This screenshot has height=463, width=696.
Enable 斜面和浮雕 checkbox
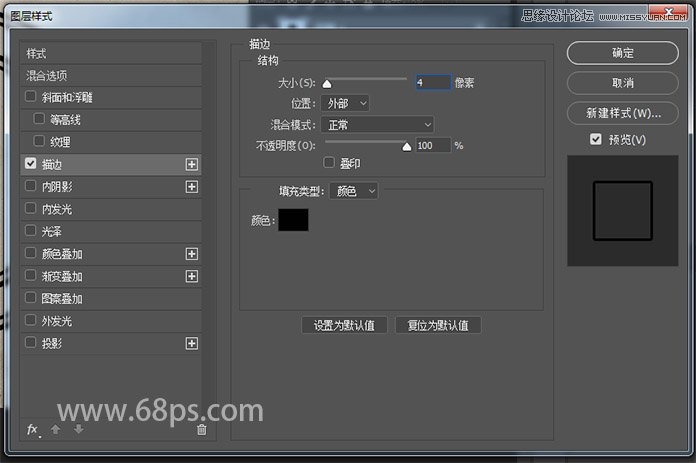click(31, 96)
